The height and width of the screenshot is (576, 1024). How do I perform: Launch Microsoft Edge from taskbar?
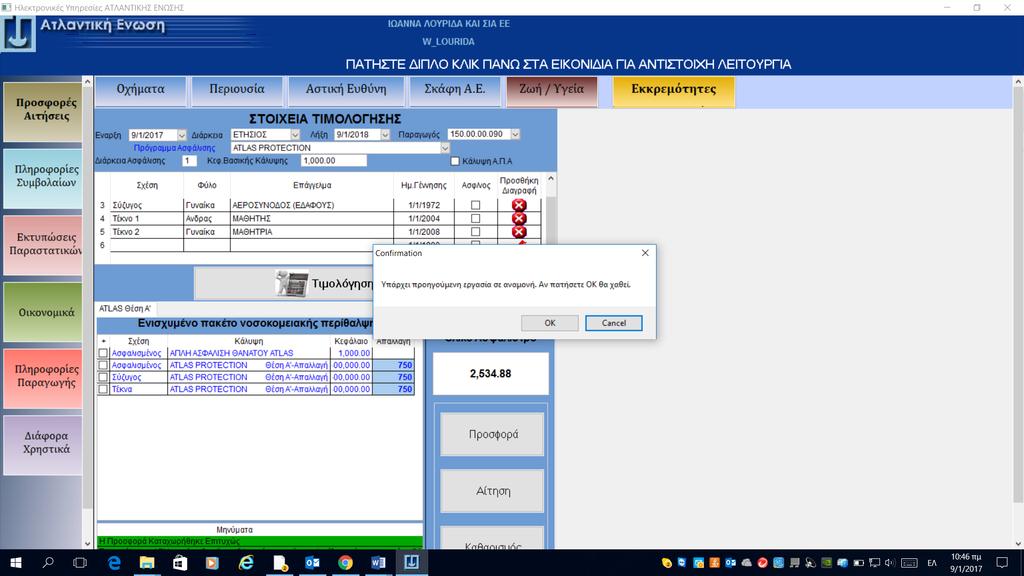click(114, 562)
